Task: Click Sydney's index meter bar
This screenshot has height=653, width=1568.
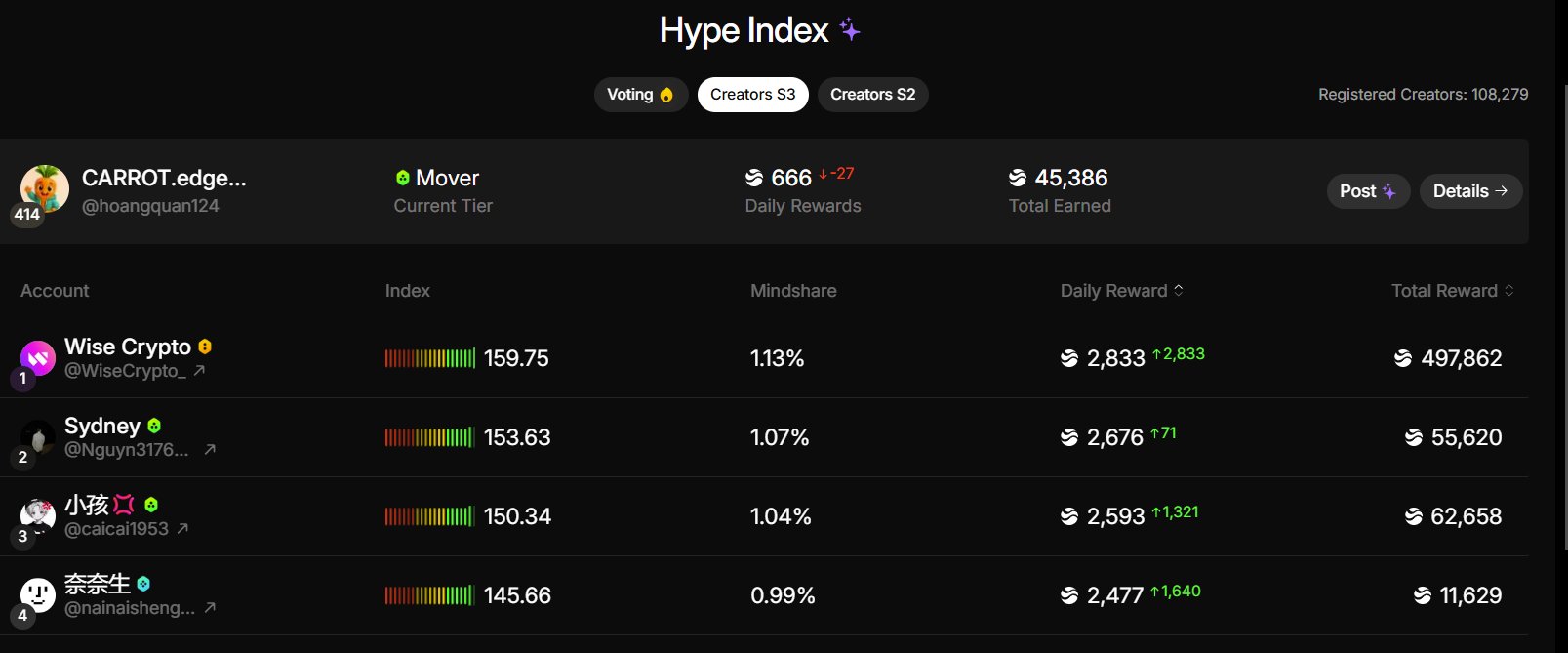Action: pos(429,437)
